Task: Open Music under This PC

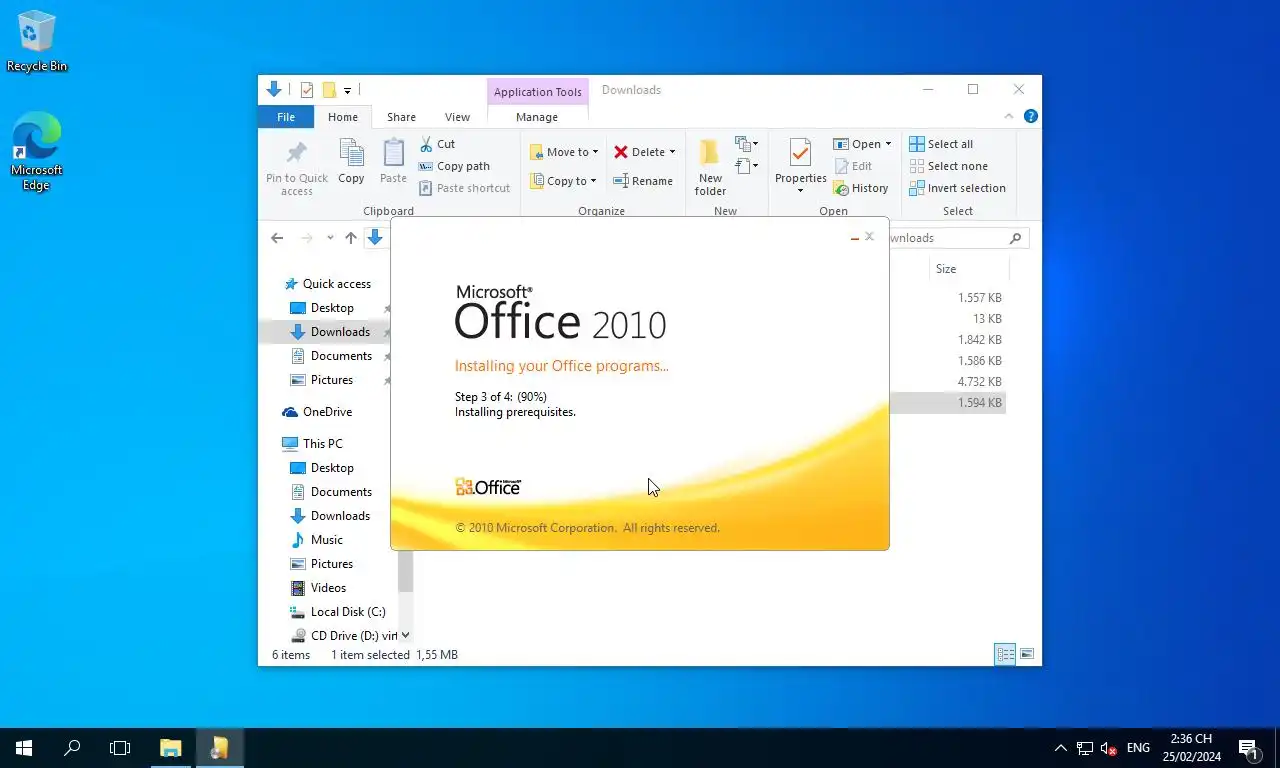Action: click(326, 540)
